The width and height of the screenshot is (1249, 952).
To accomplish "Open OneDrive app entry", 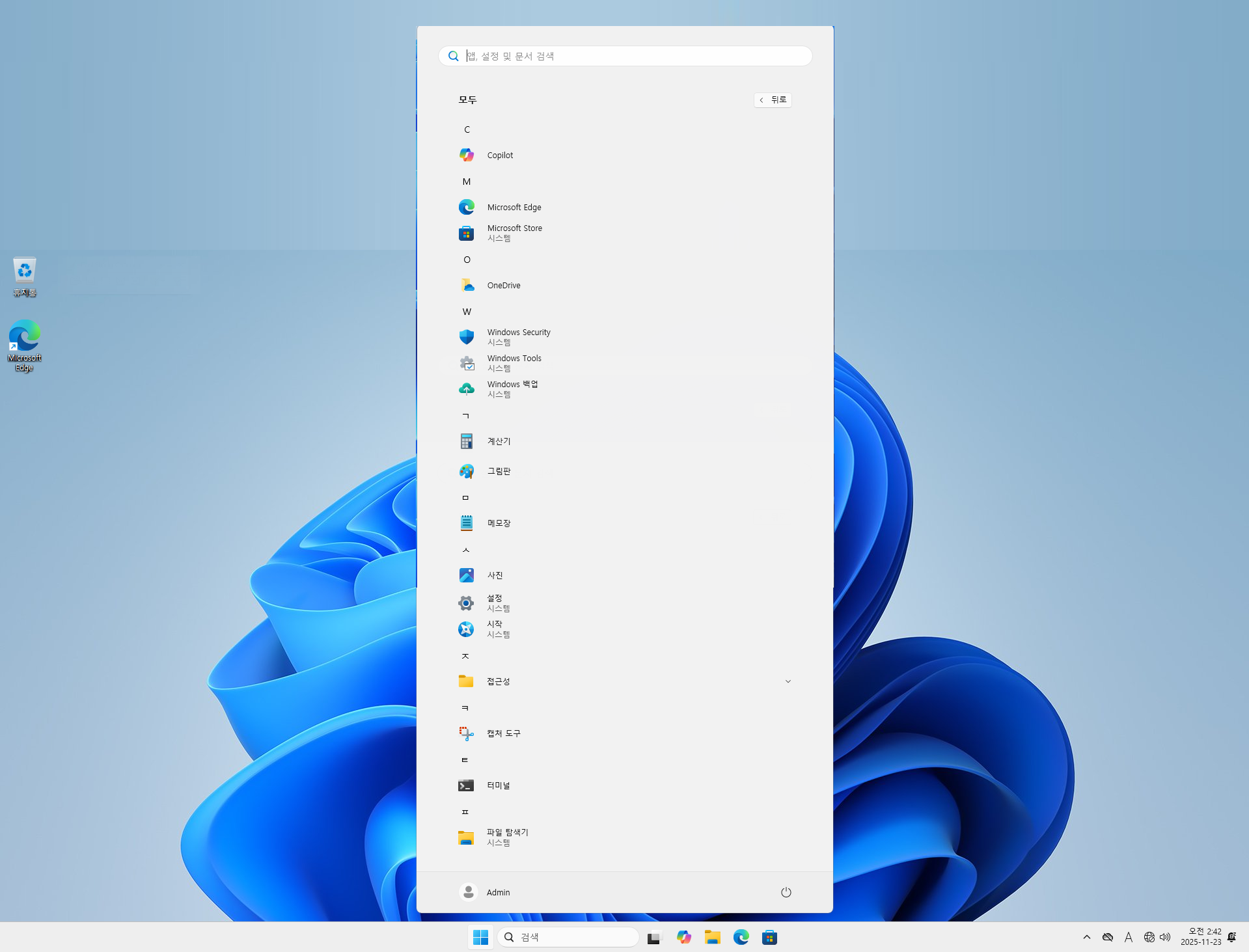I will (625, 285).
